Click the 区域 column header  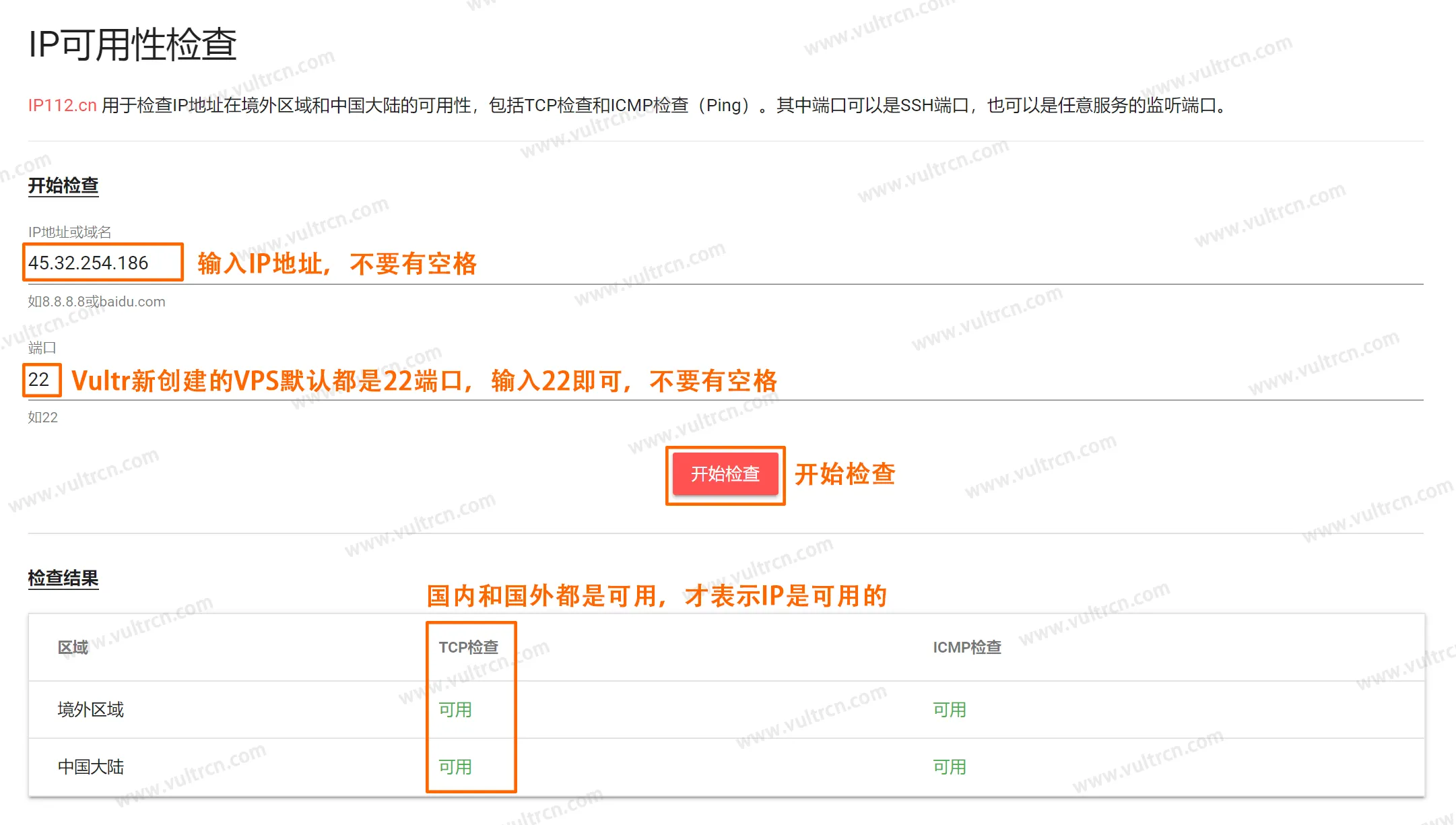click(73, 647)
